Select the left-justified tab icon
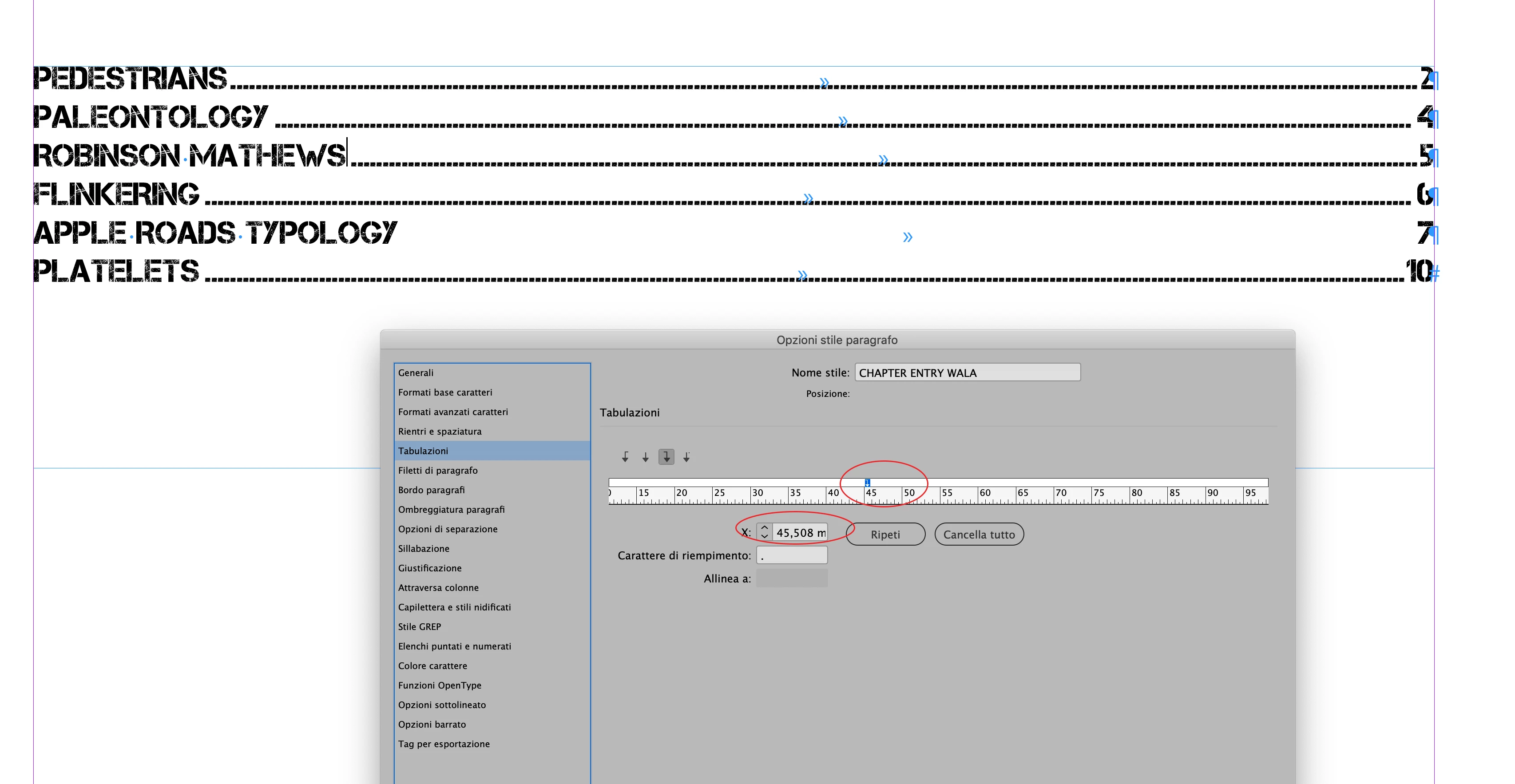 pos(625,457)
